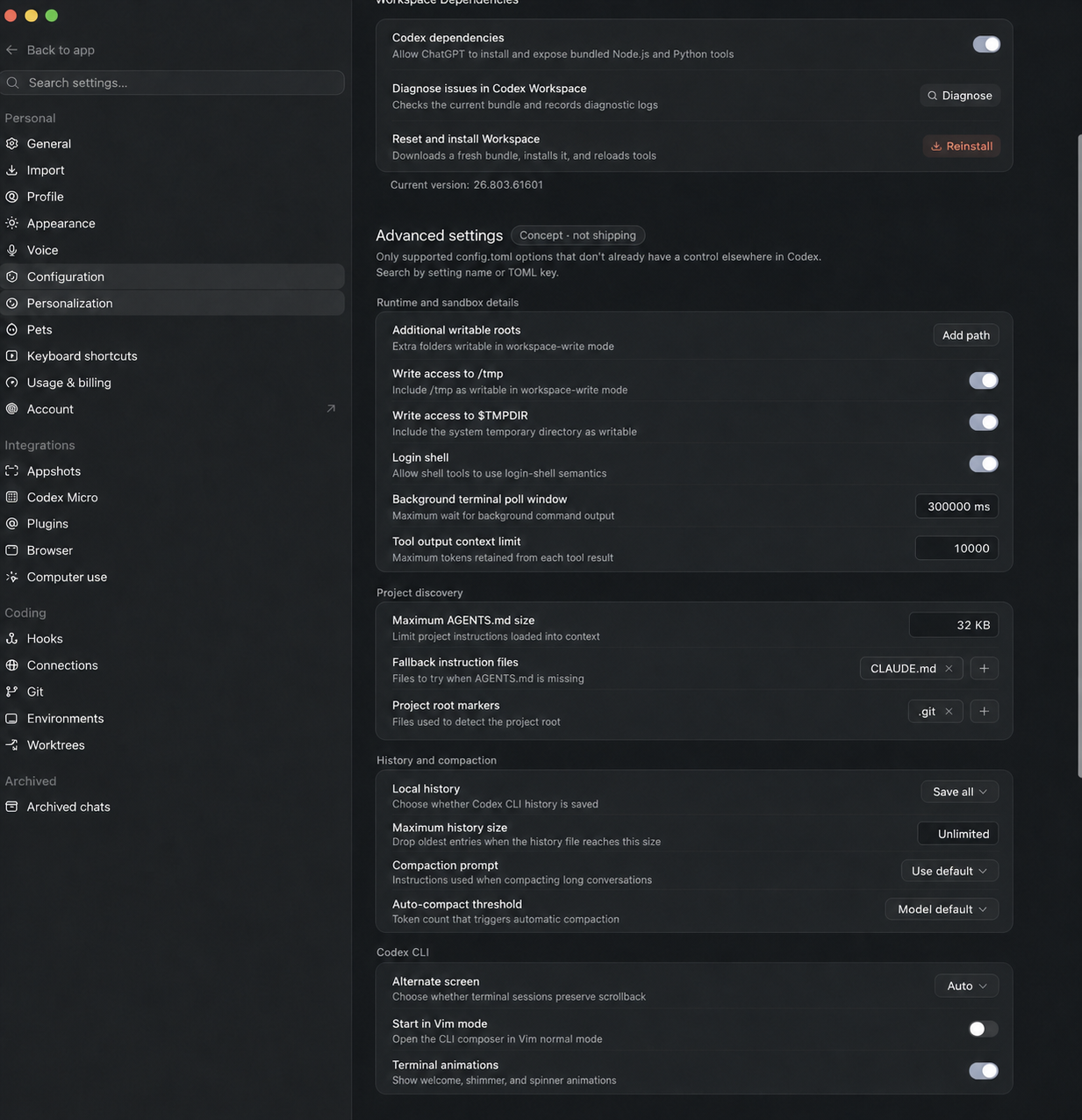
Task: Enable Start in Vim mode
Action: click(983, 1029)
